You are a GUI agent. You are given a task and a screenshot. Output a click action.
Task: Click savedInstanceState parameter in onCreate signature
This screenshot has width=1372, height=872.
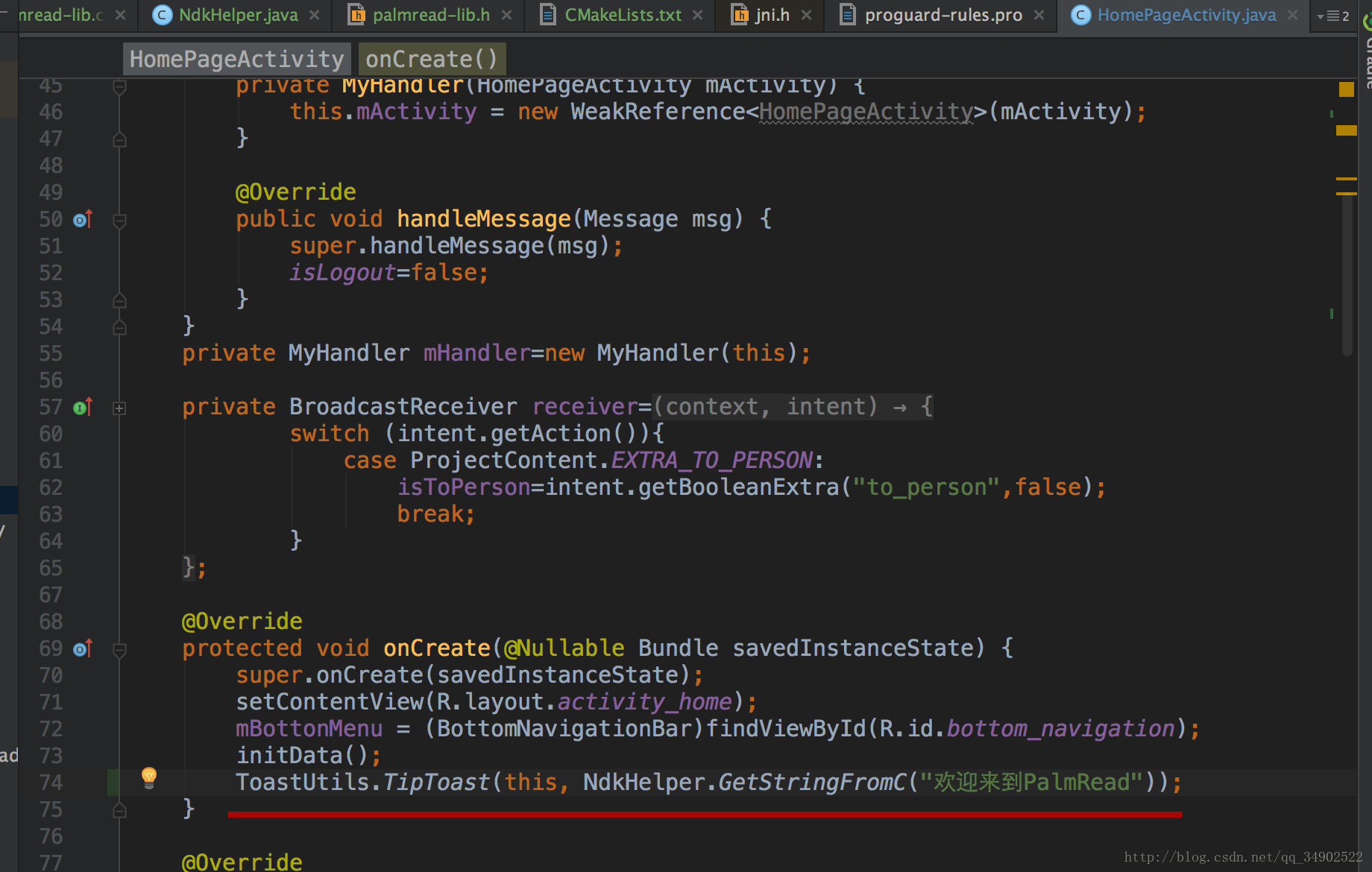tap(853, 648)
